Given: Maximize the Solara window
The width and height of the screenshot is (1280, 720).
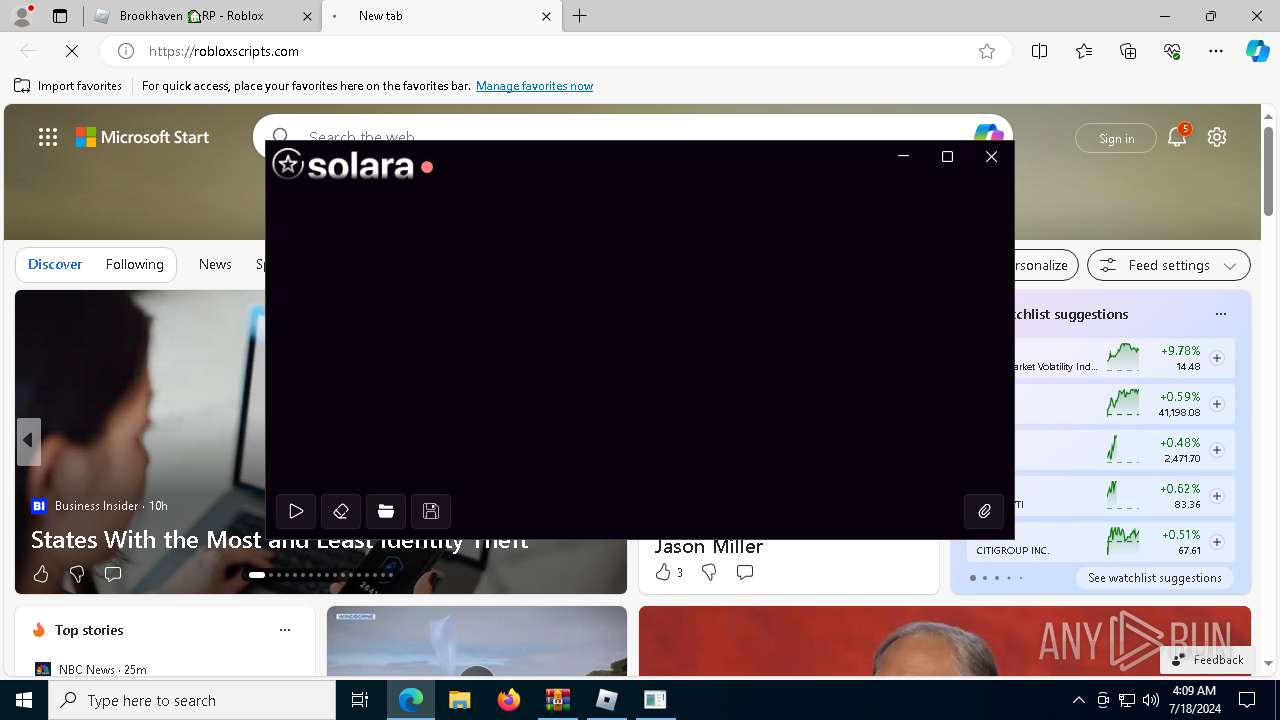Looking at the screenshot, I should point(947,156).
